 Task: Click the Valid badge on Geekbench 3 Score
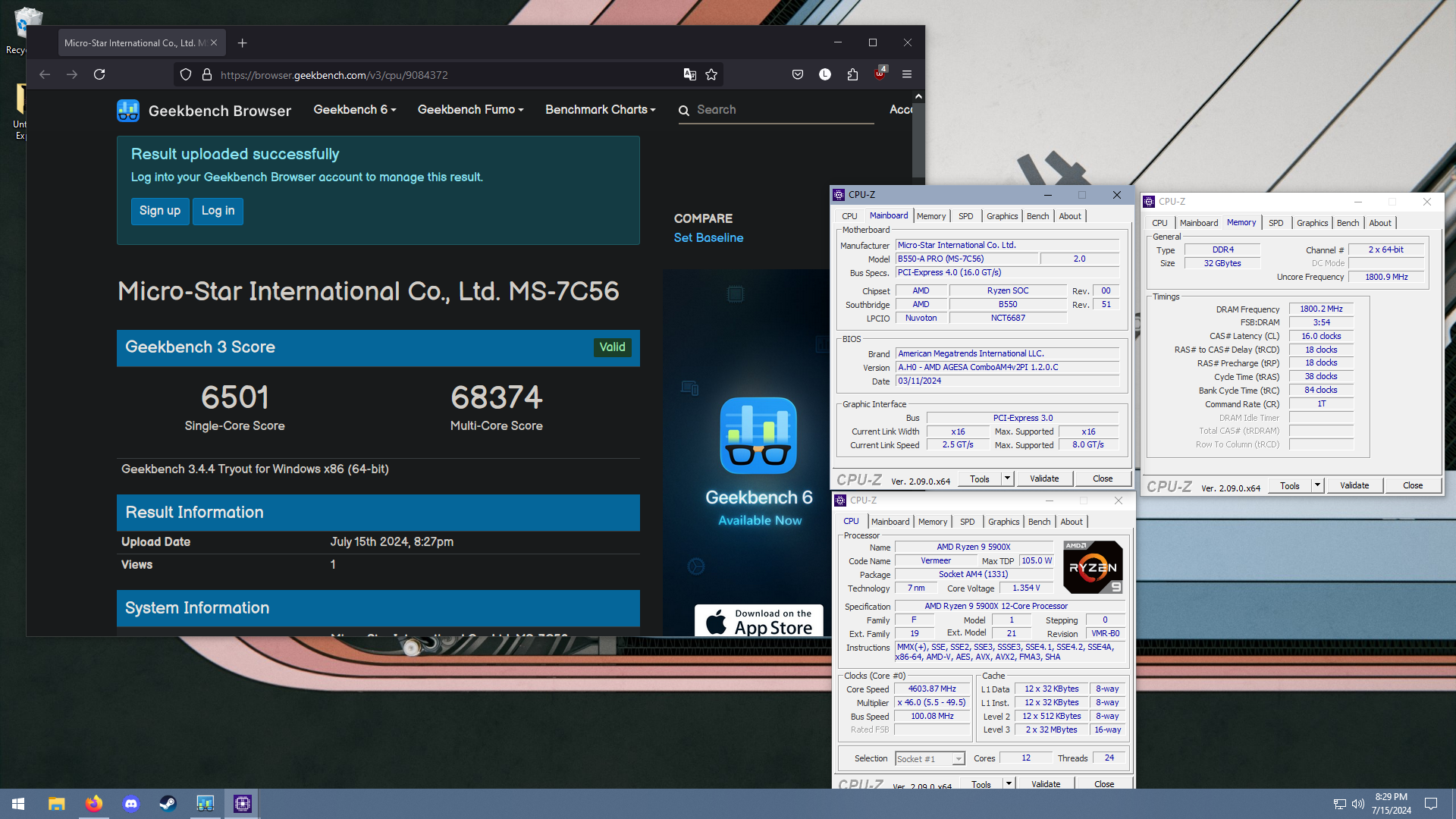pyautogui.click(x=612, y=347)
